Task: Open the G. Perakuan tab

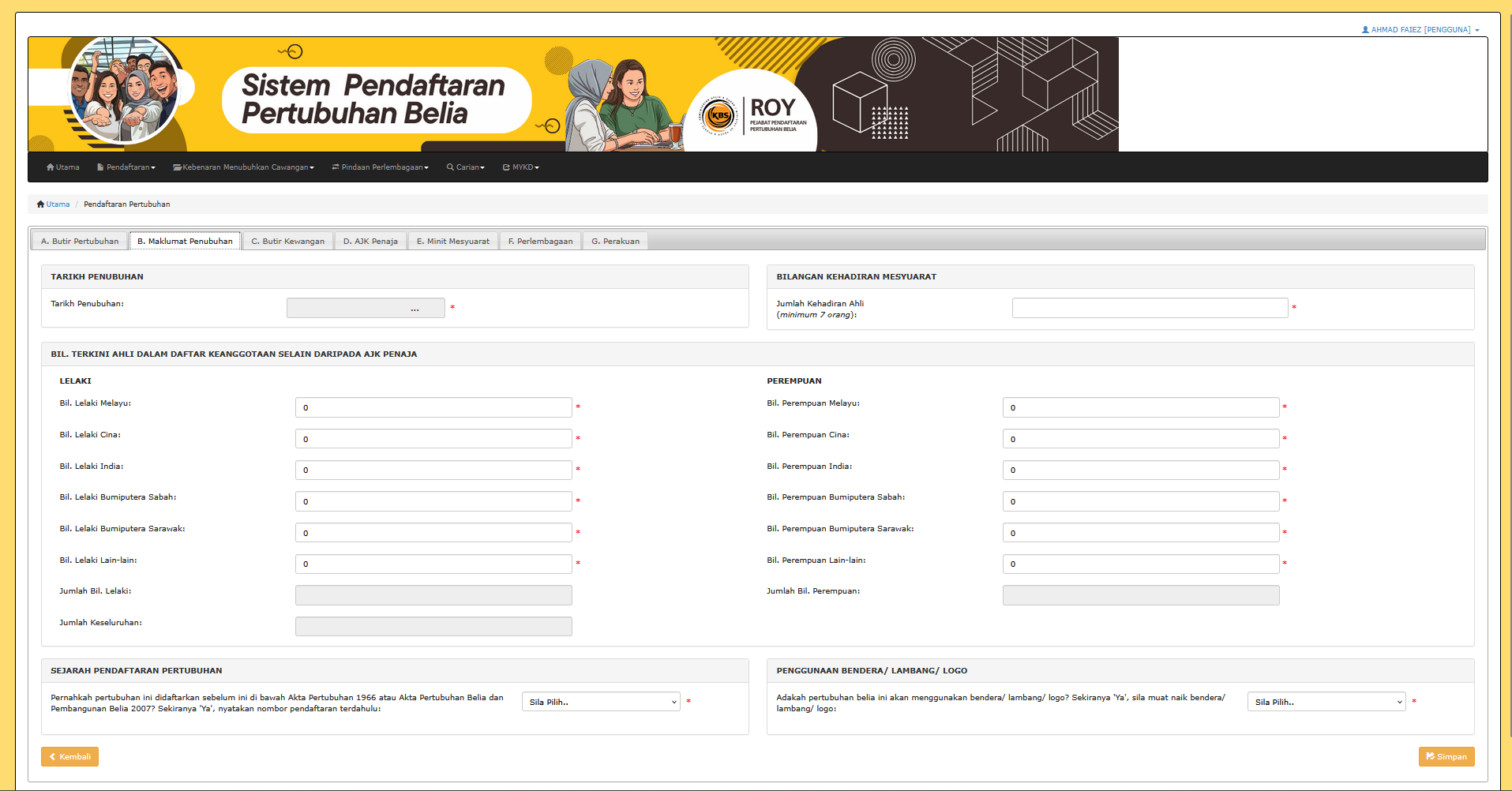Action: [616, 242]
